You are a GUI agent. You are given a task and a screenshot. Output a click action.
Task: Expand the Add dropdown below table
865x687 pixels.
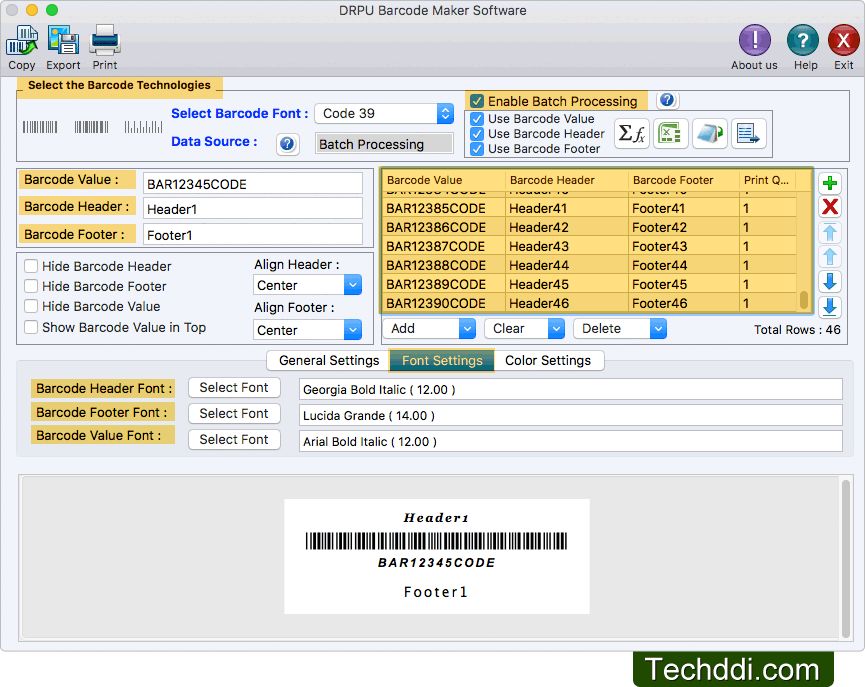(429, 328)
